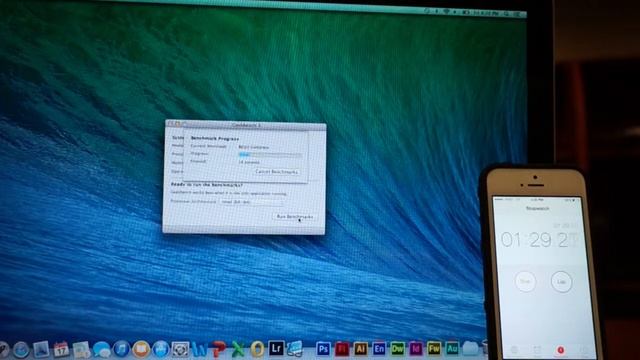Screen dimensions: 640x360
Task: Tap the red Stopwatch tab on the phone
Action: click(560, 350)
